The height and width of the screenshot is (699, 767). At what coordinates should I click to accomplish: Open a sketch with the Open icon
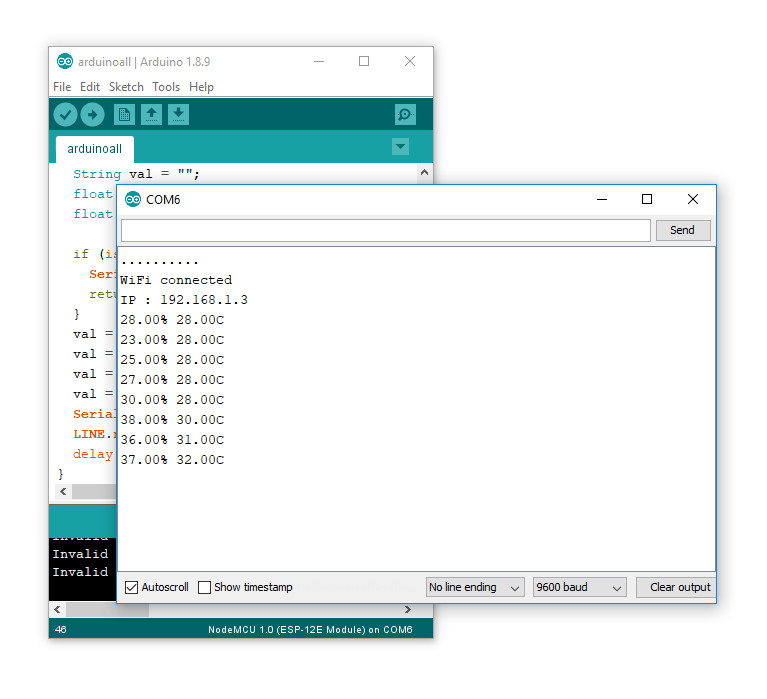tap(152, 115)
